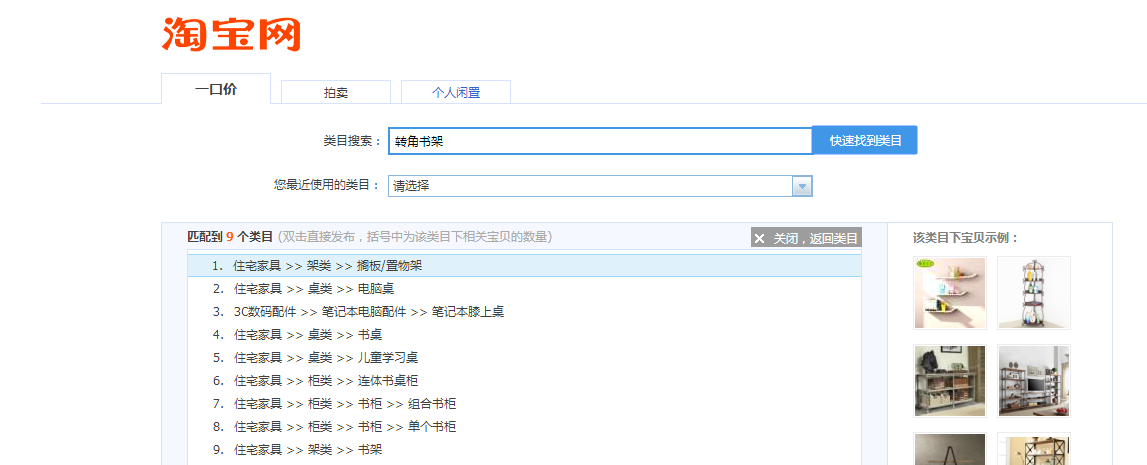Switch to the 一口价 tab
Viewport: 1147px width, 465px height.
(x=216, y=89)
